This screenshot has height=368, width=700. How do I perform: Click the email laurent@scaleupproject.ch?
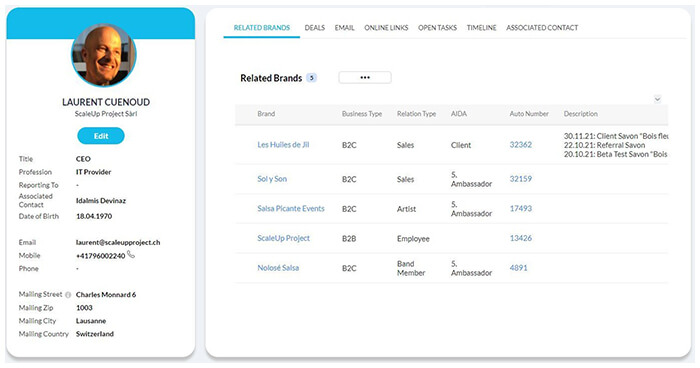118,243
